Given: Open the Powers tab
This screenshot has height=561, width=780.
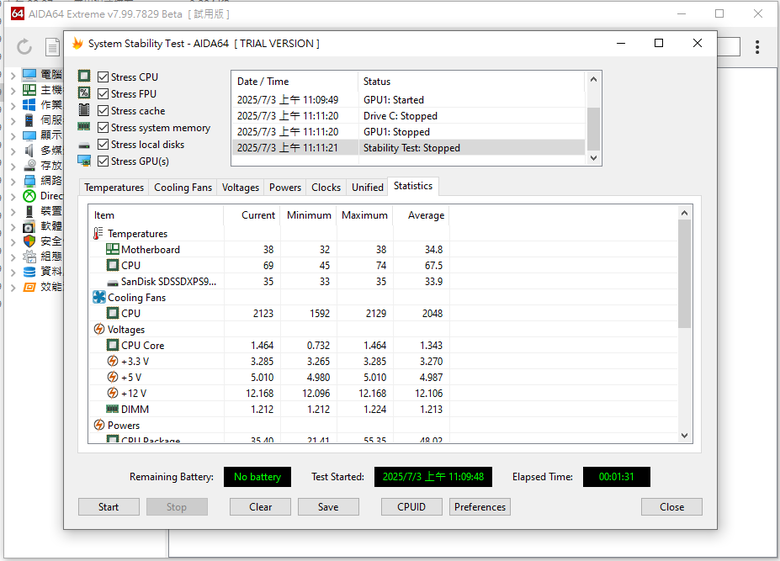Looking at the screenshot, I should (285, 187).
